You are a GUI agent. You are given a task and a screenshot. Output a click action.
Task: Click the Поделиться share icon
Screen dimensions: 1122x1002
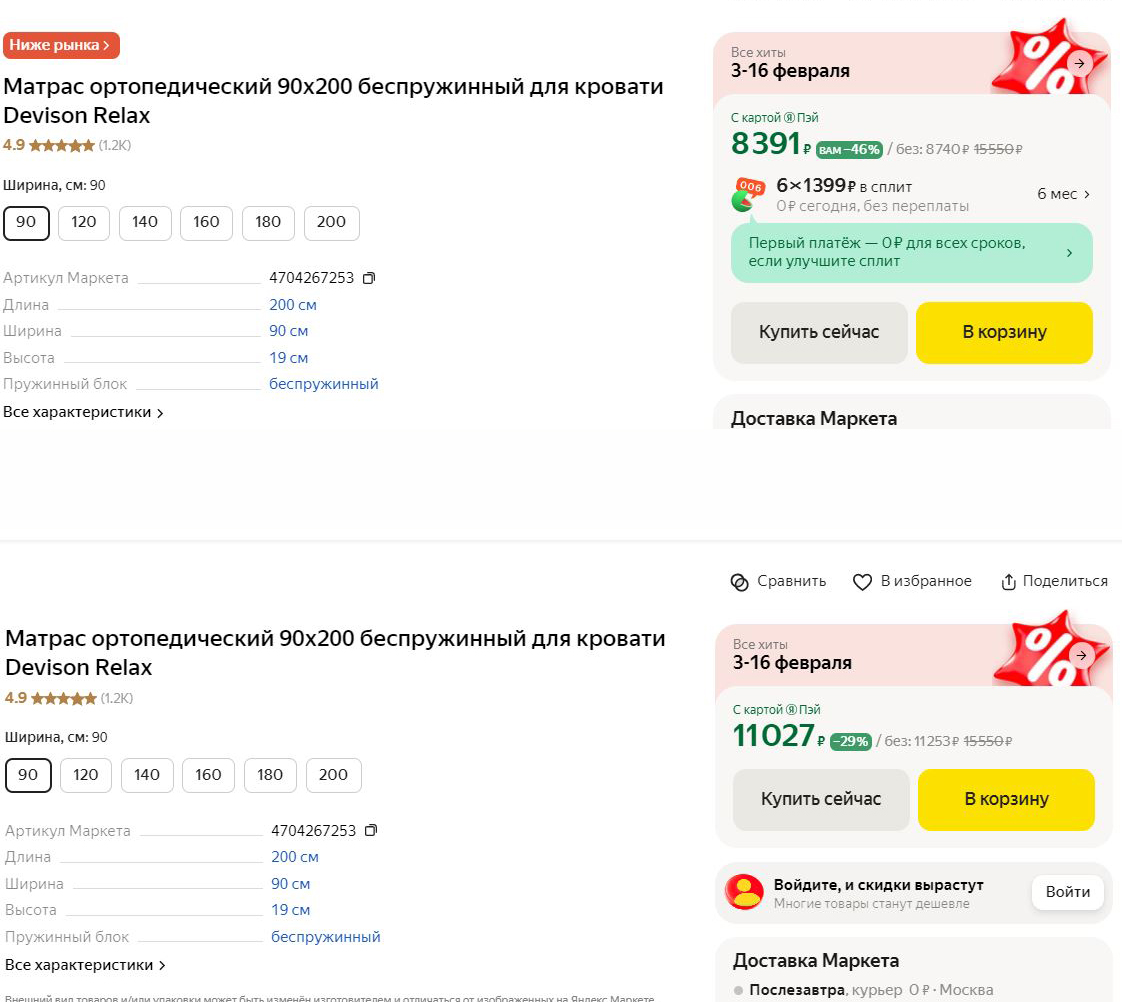point(1008,582)
